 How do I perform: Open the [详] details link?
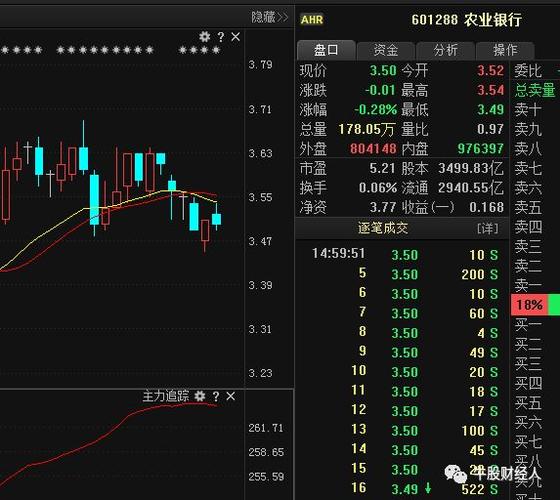[x=488, y=228]
